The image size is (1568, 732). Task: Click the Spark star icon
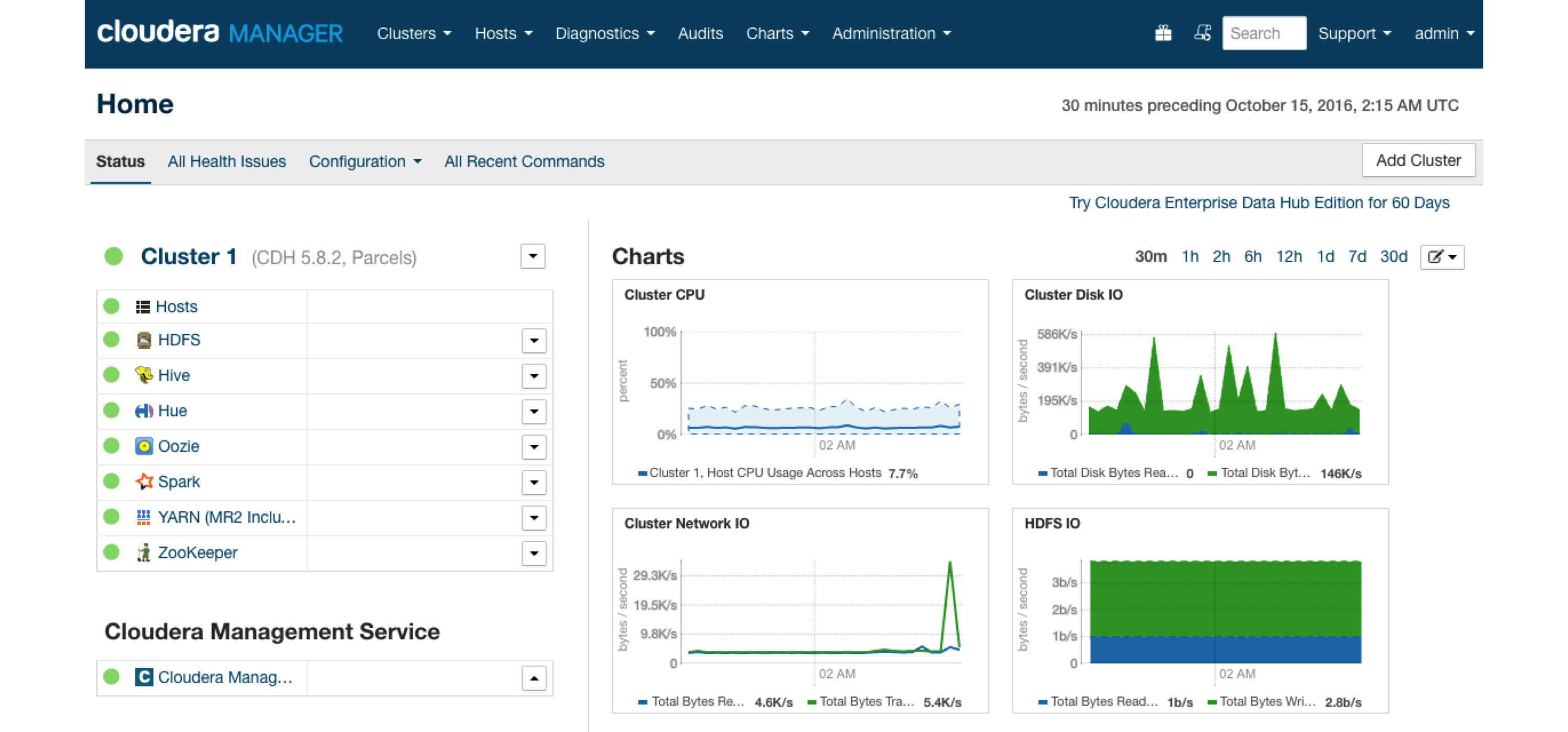pos(144,481)
